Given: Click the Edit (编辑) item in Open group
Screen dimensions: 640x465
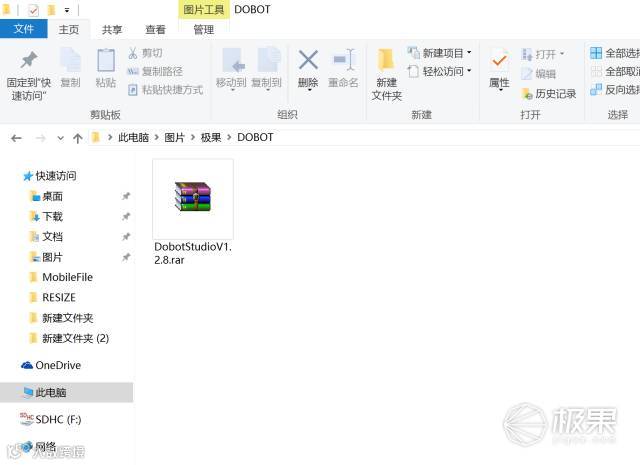Looking at the screenshot, I should click(538, 74).
